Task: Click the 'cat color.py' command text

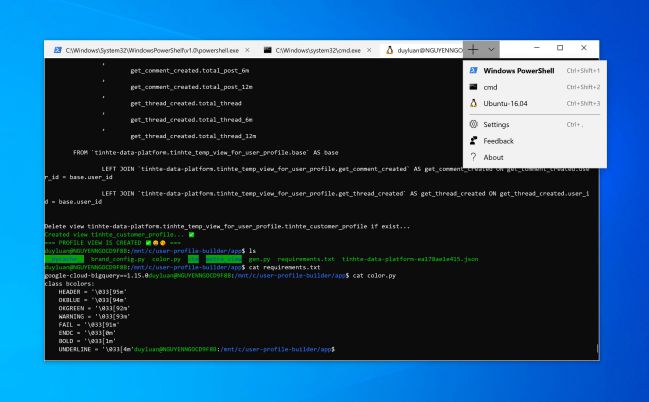Action: click(374, 276)
